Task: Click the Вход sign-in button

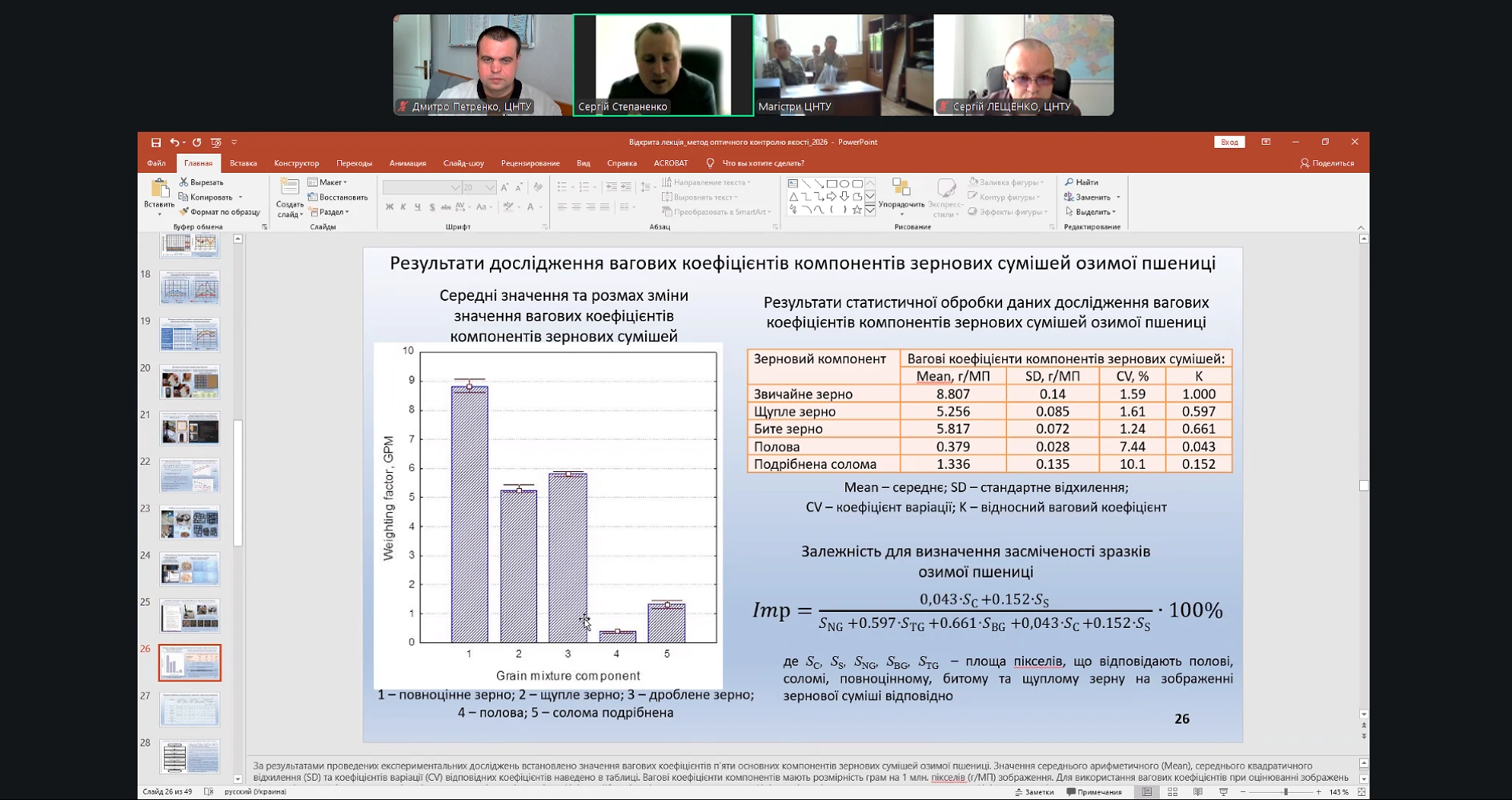Action: click(1229, 142)
